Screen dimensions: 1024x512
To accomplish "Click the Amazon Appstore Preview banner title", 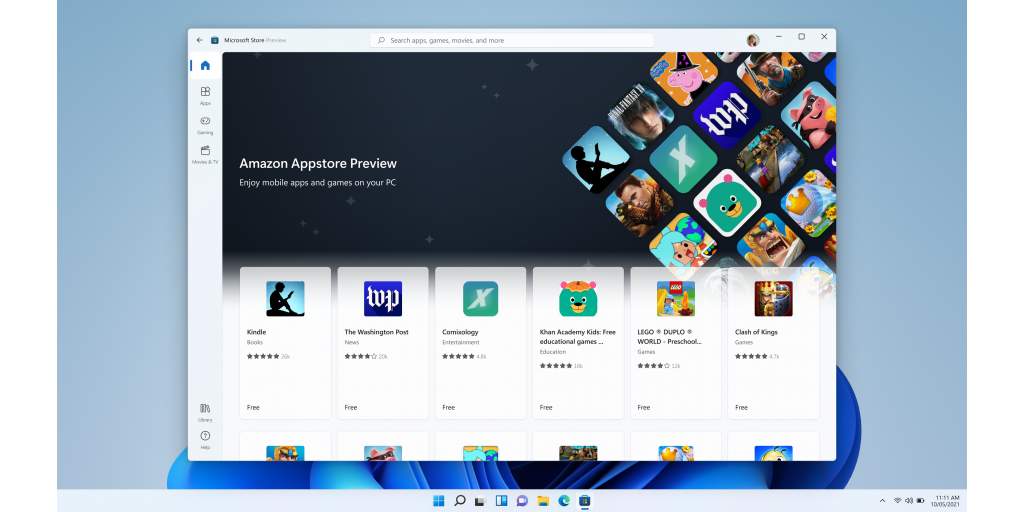I will pos(318,163).
